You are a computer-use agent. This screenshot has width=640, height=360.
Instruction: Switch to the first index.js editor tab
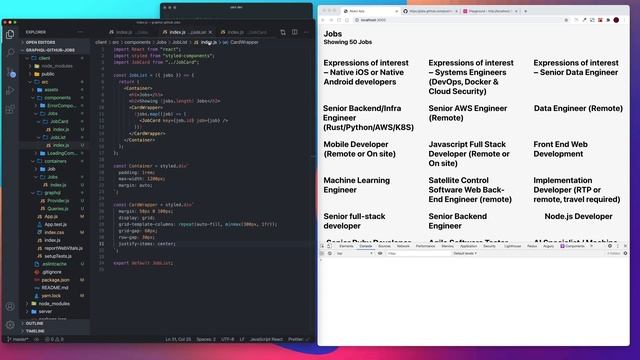click(x=129, y=32)
